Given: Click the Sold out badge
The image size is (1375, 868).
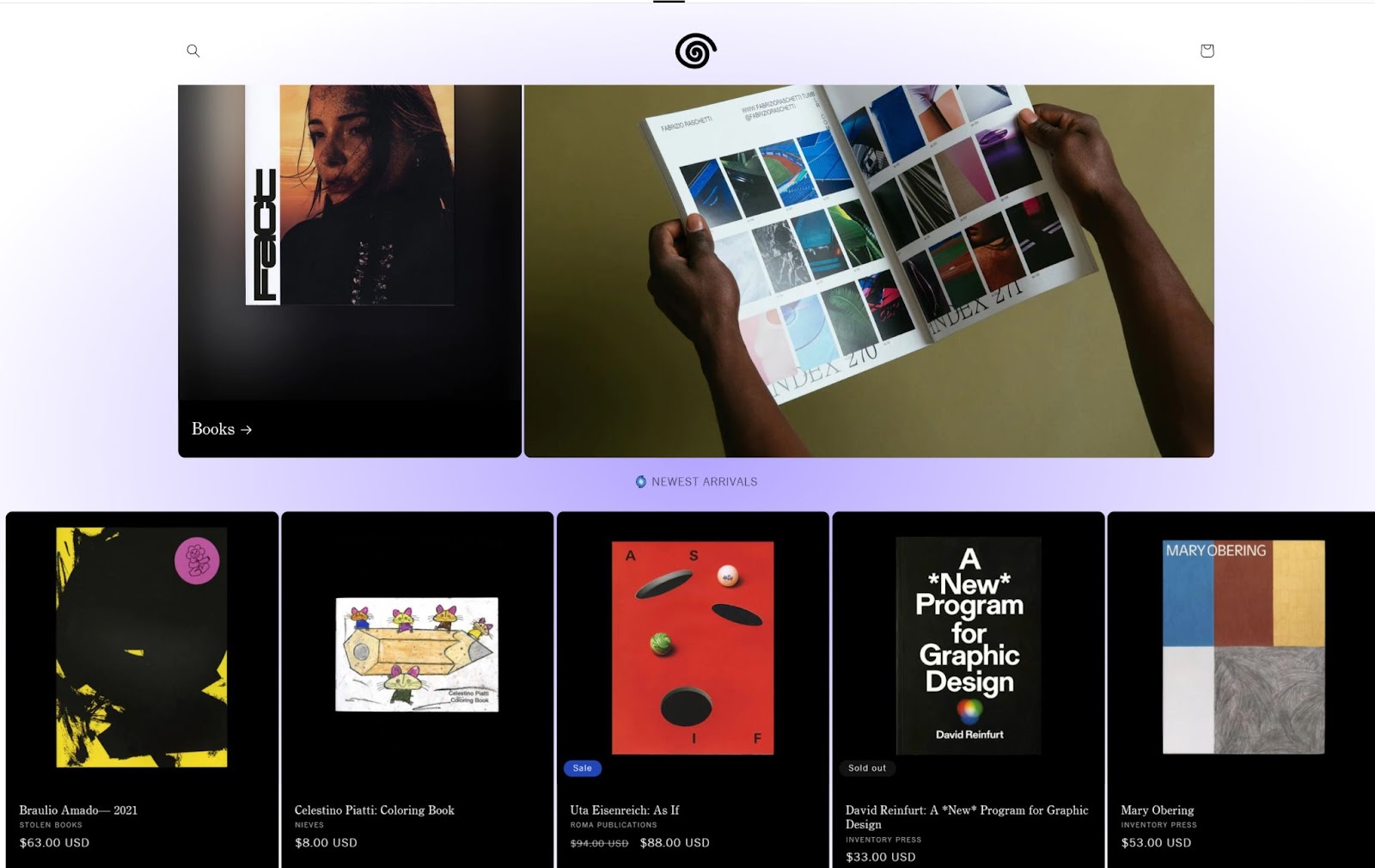Looking at the screenshot, I should [867, 768].
